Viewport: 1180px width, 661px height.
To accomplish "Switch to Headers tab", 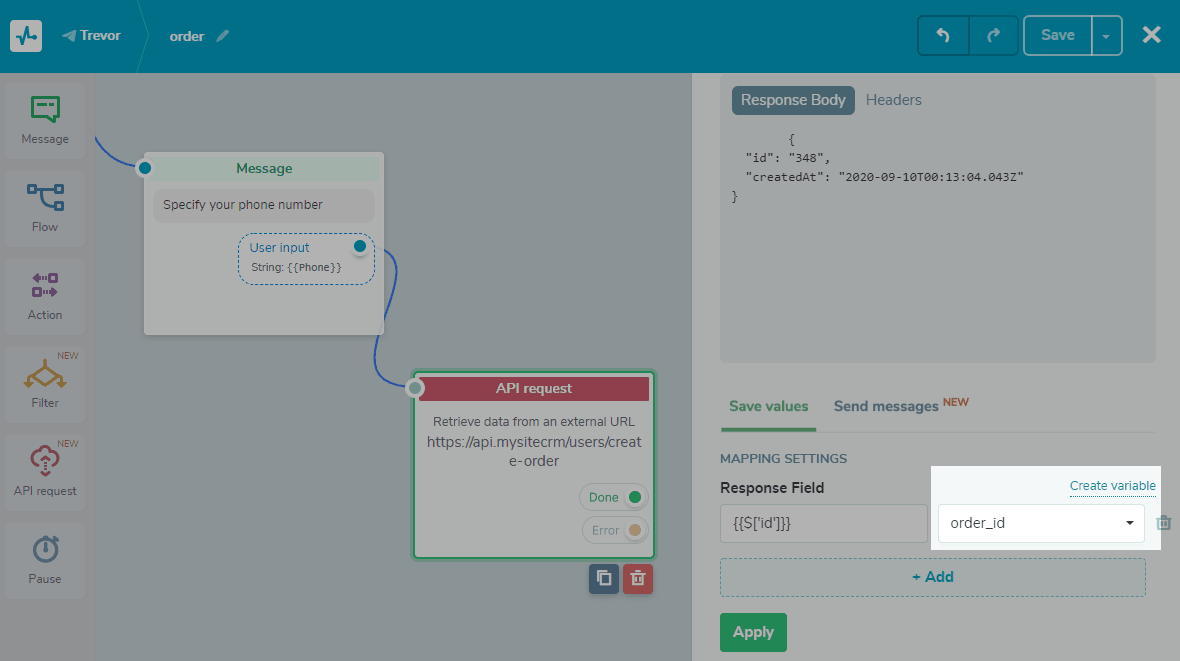I will point(893,100).
